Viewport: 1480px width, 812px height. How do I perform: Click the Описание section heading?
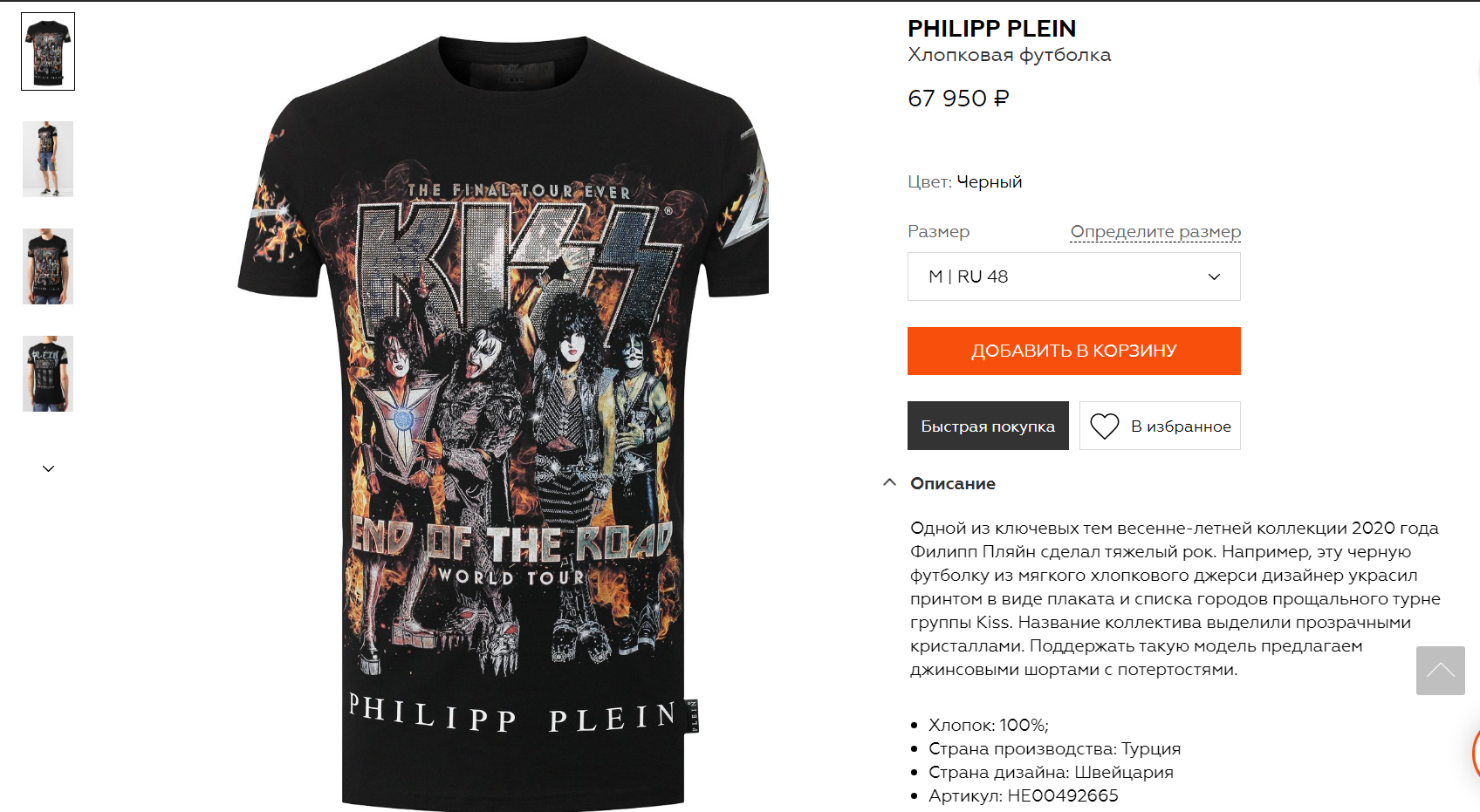[x=952, y=483]
